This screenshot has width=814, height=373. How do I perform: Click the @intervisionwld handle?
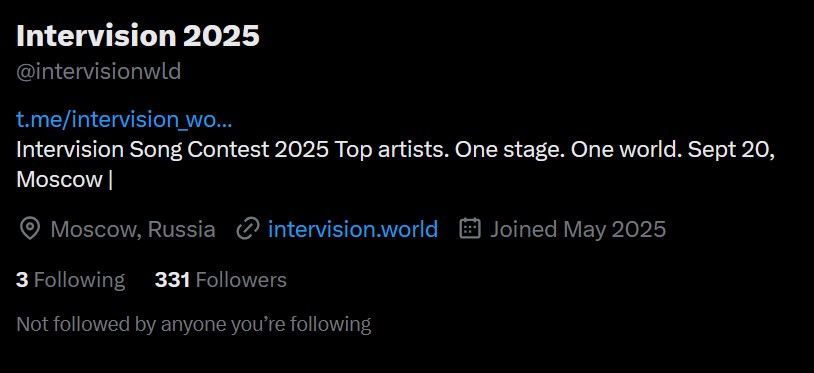(99, 72)
